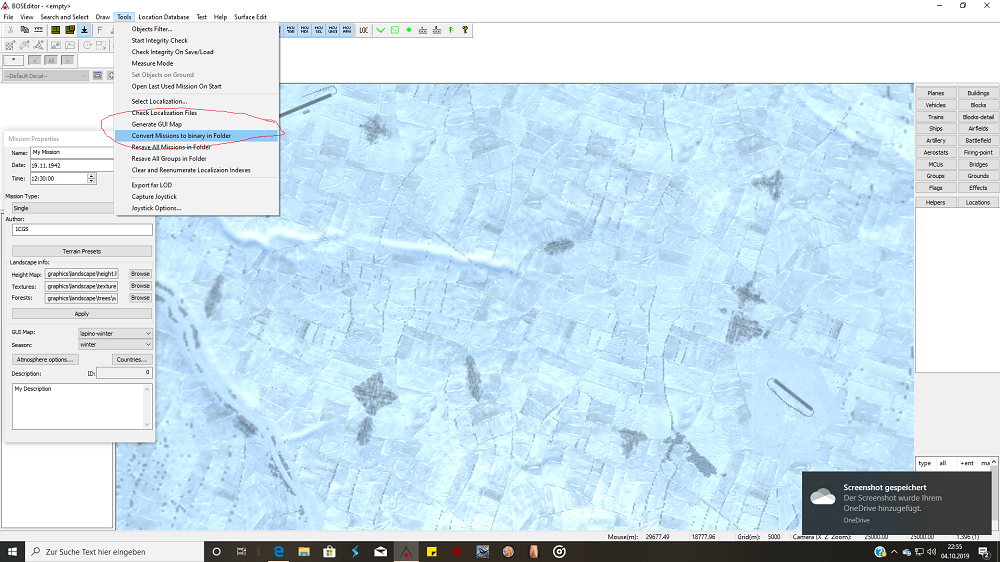
Task: Click the MCU TR toolbar icon
Action: (291, 30)
